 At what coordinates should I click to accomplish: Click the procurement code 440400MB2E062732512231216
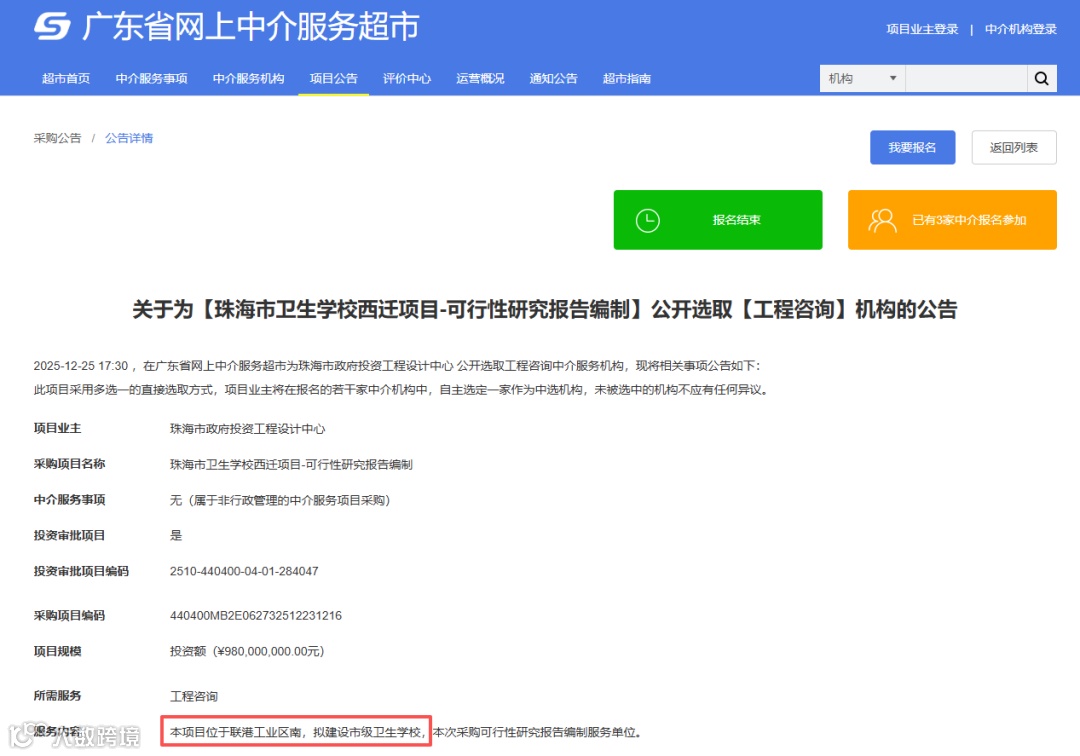256,616
